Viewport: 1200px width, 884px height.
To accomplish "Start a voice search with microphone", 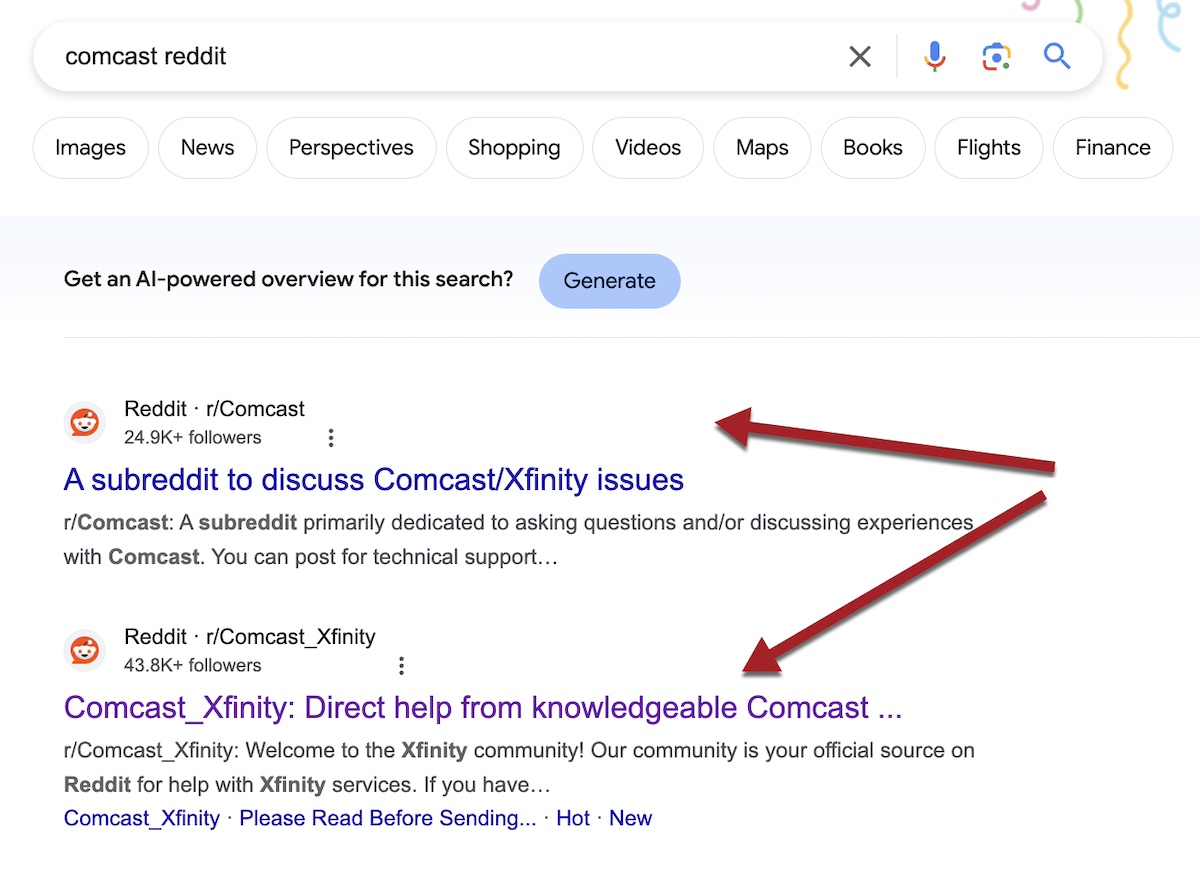I will point(935,57).
